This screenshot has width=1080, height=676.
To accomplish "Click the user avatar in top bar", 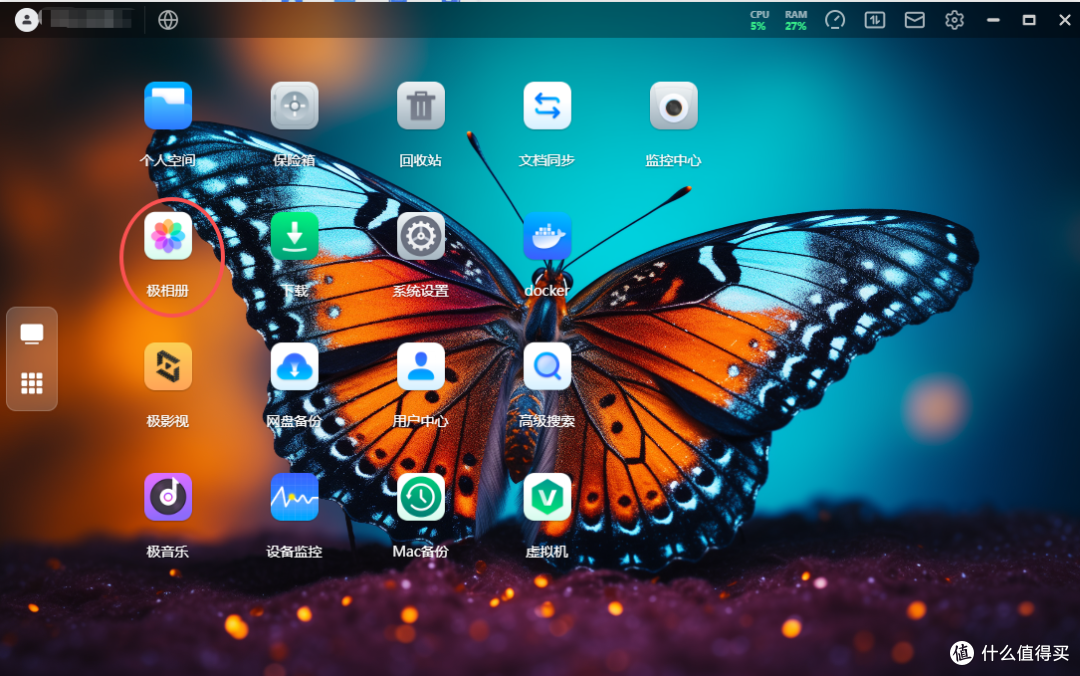I will coord(27,20).
